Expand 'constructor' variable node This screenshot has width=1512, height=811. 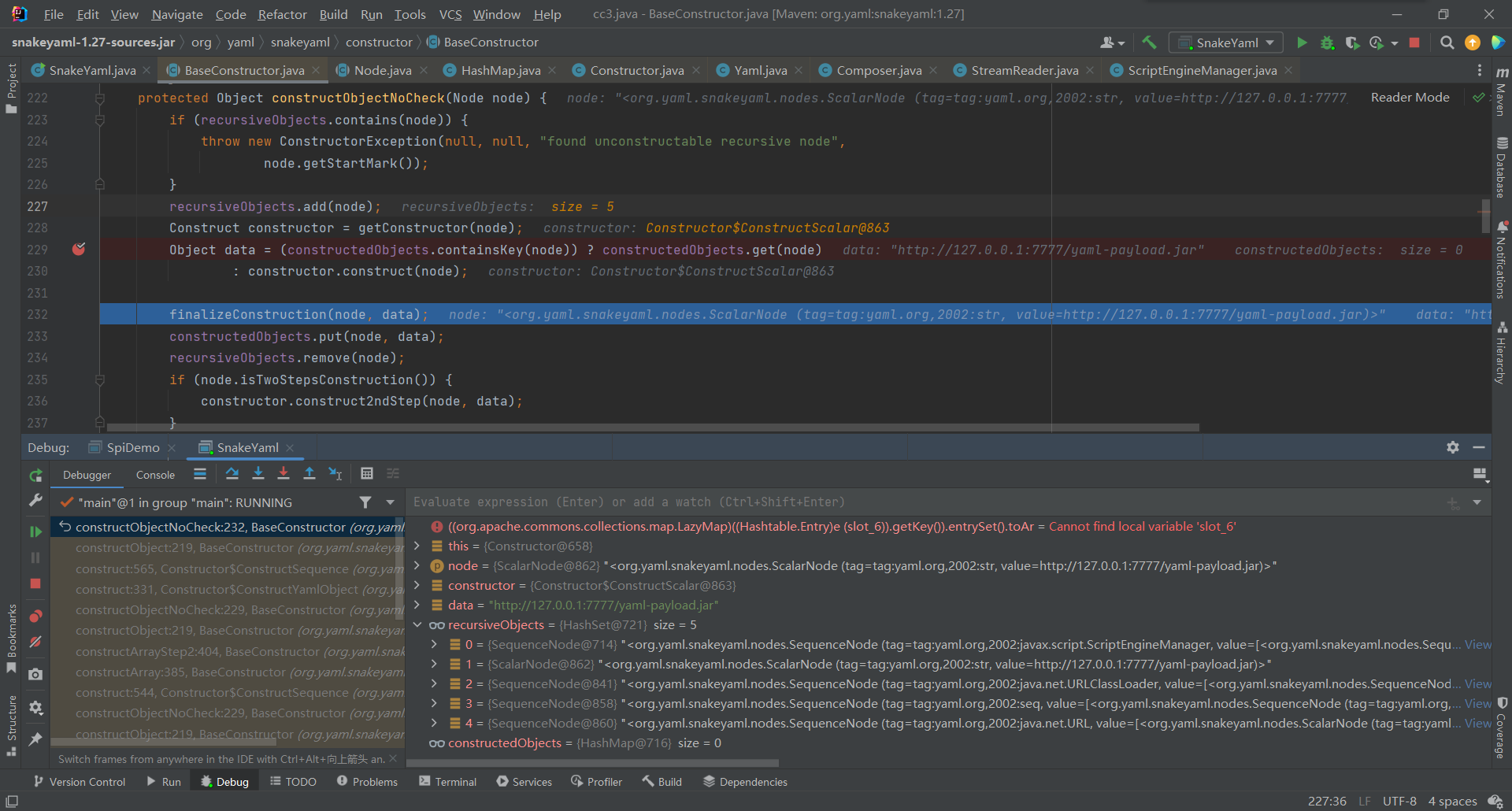click(417, 585)
